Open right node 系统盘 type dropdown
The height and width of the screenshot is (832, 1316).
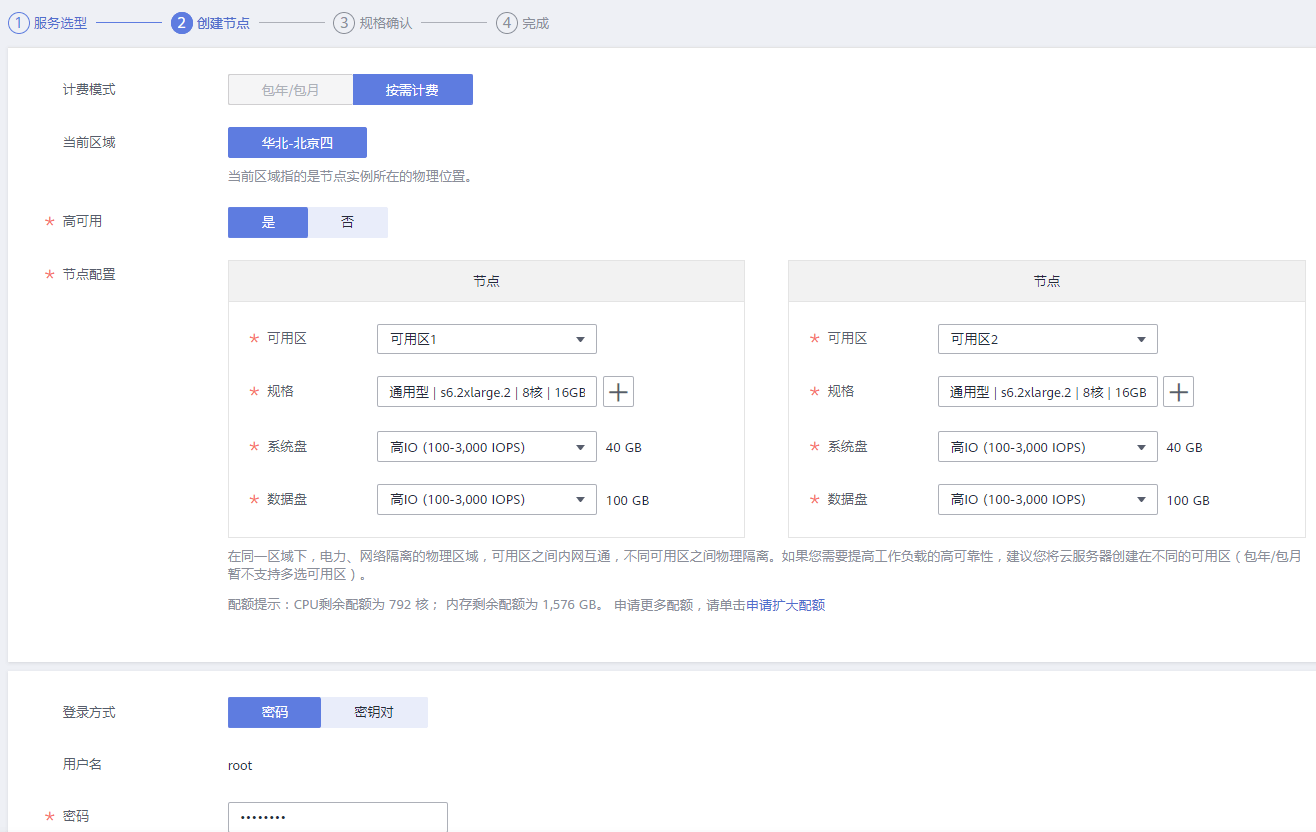[x=1048, y=447]
